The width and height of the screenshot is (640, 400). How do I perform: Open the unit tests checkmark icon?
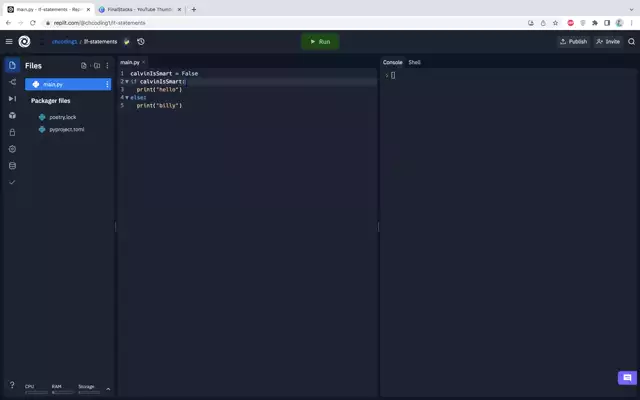tap(12, 182)
